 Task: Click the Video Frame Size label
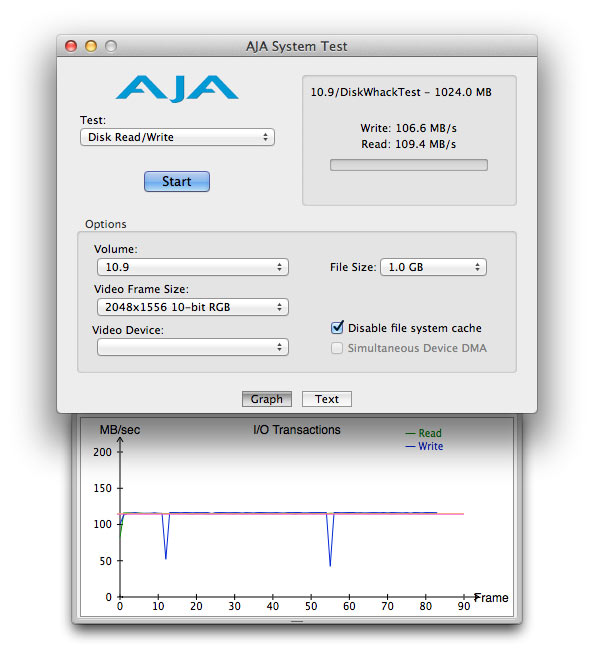(141, 289)
